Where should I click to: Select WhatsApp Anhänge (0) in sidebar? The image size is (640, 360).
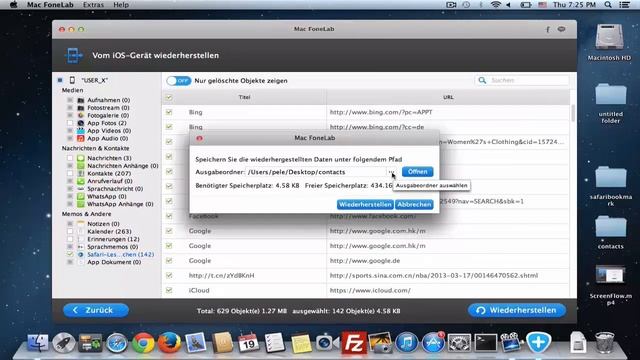point(120,204)
